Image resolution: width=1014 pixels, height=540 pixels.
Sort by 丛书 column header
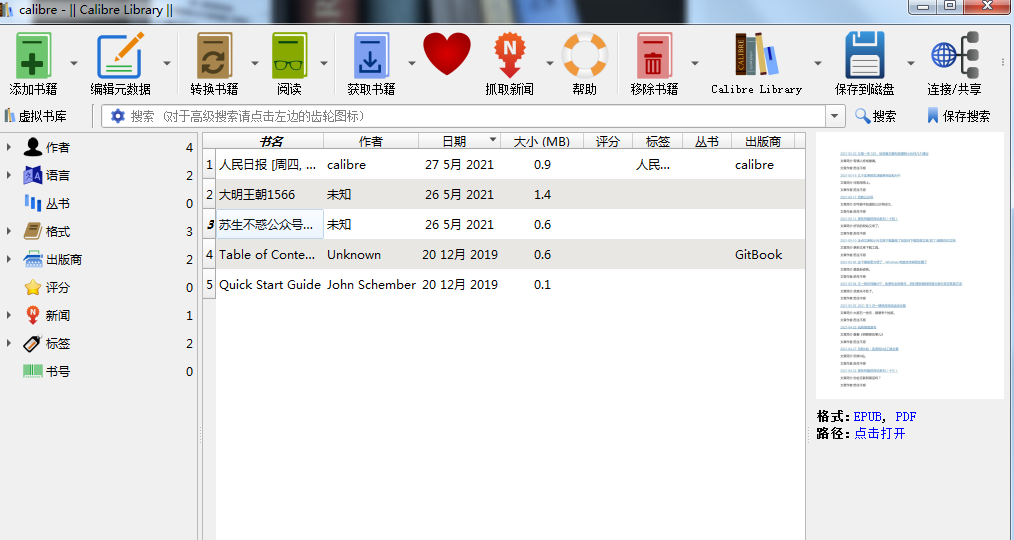click(x=707, y=141)
